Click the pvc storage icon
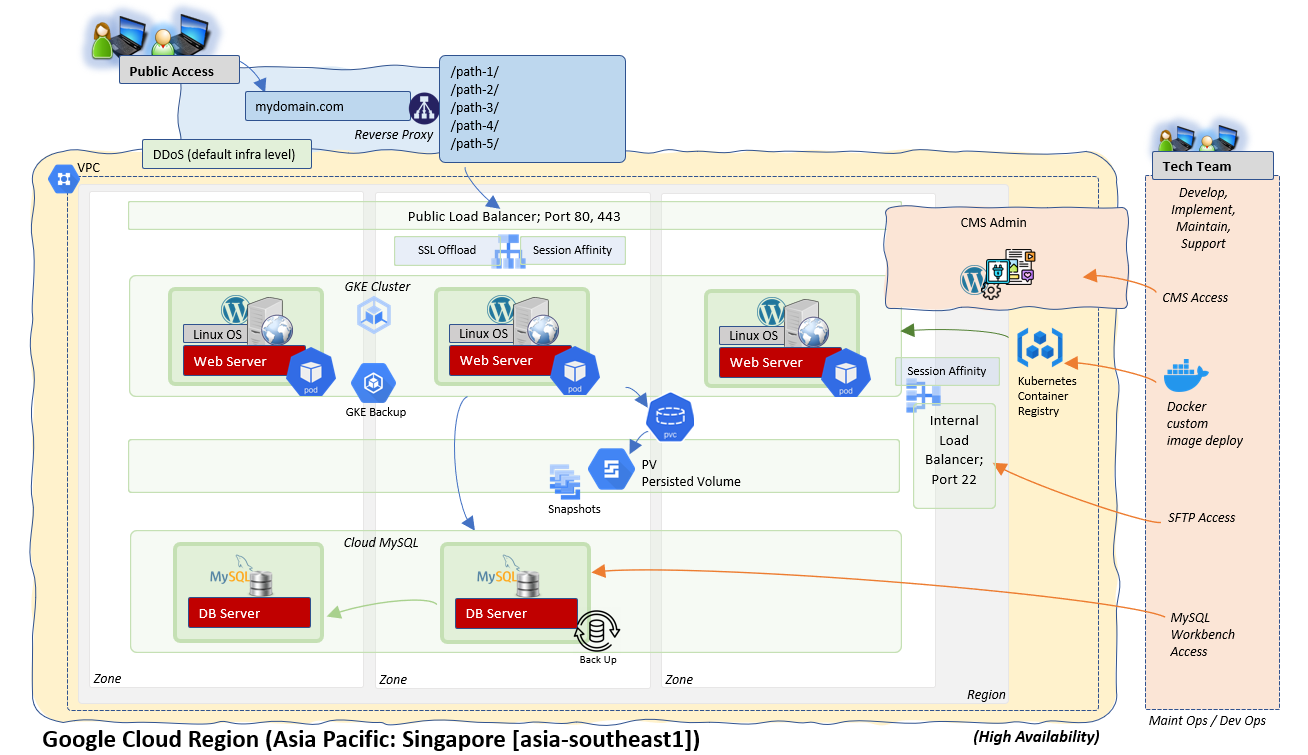Screen dimensions: 1308x755 point(670,416)
